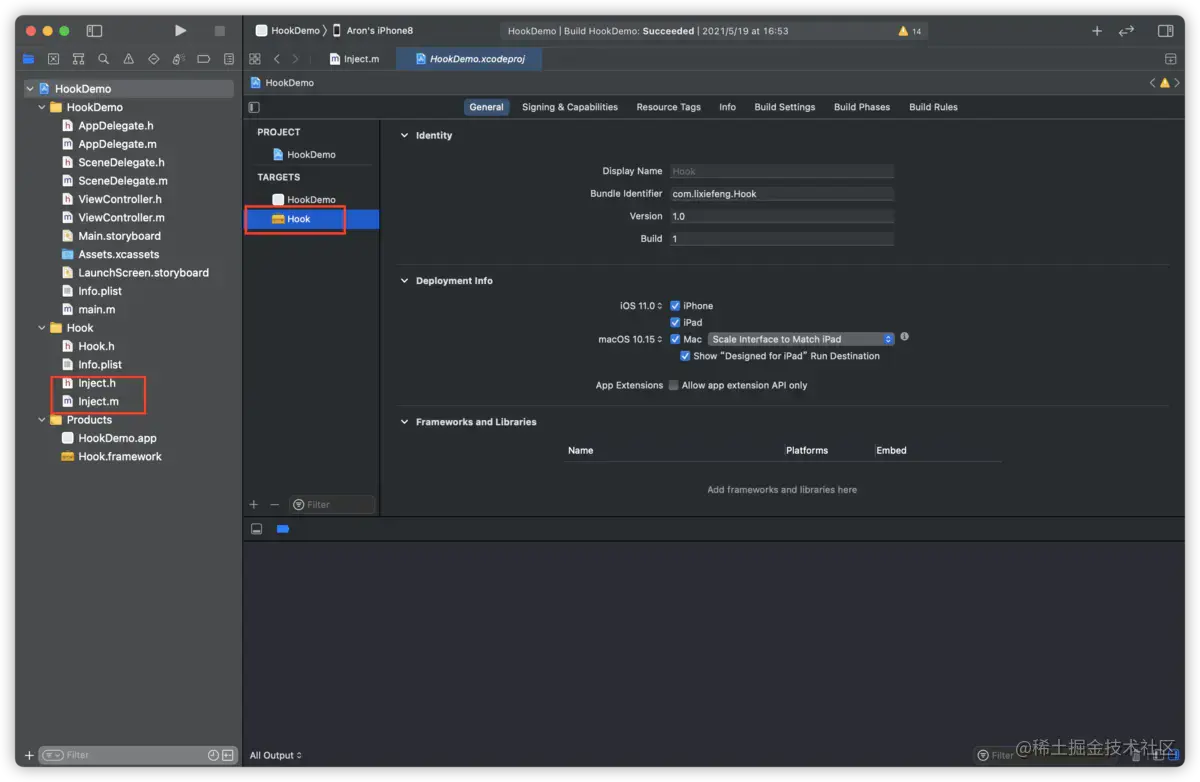The width and height of the screenshot is (1200, 782).
Task: Stop the running build
Action: 220,31
